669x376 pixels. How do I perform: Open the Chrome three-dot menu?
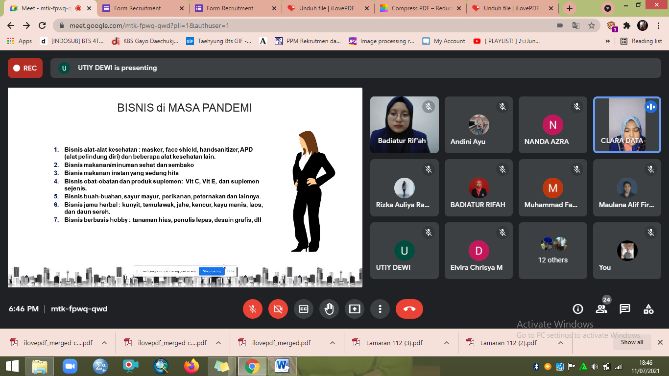tap(658, 26)
